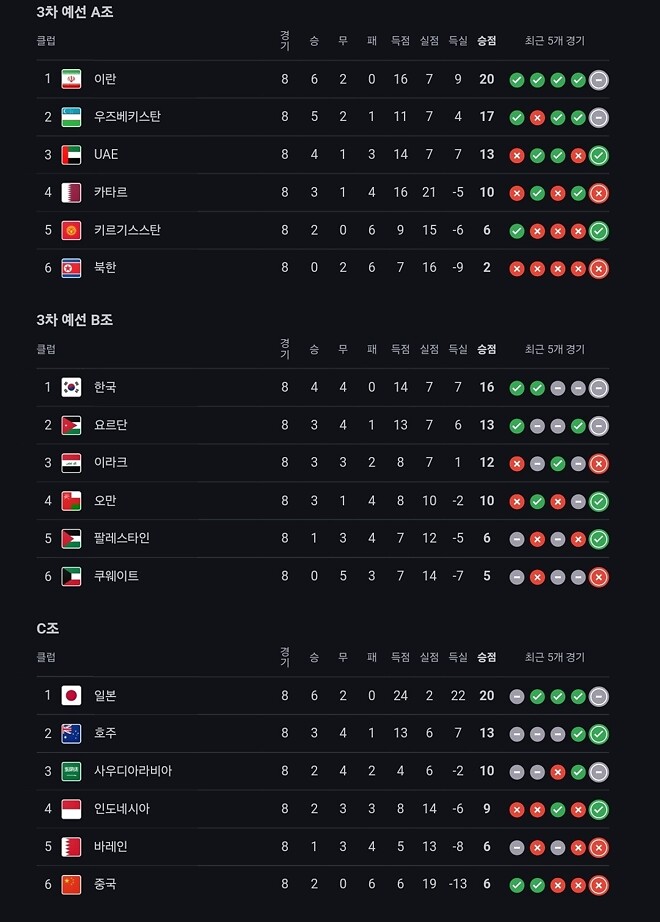Open the 요르단 team link
The width and height of the screenshot is (660, 922).
click(110, 425)
